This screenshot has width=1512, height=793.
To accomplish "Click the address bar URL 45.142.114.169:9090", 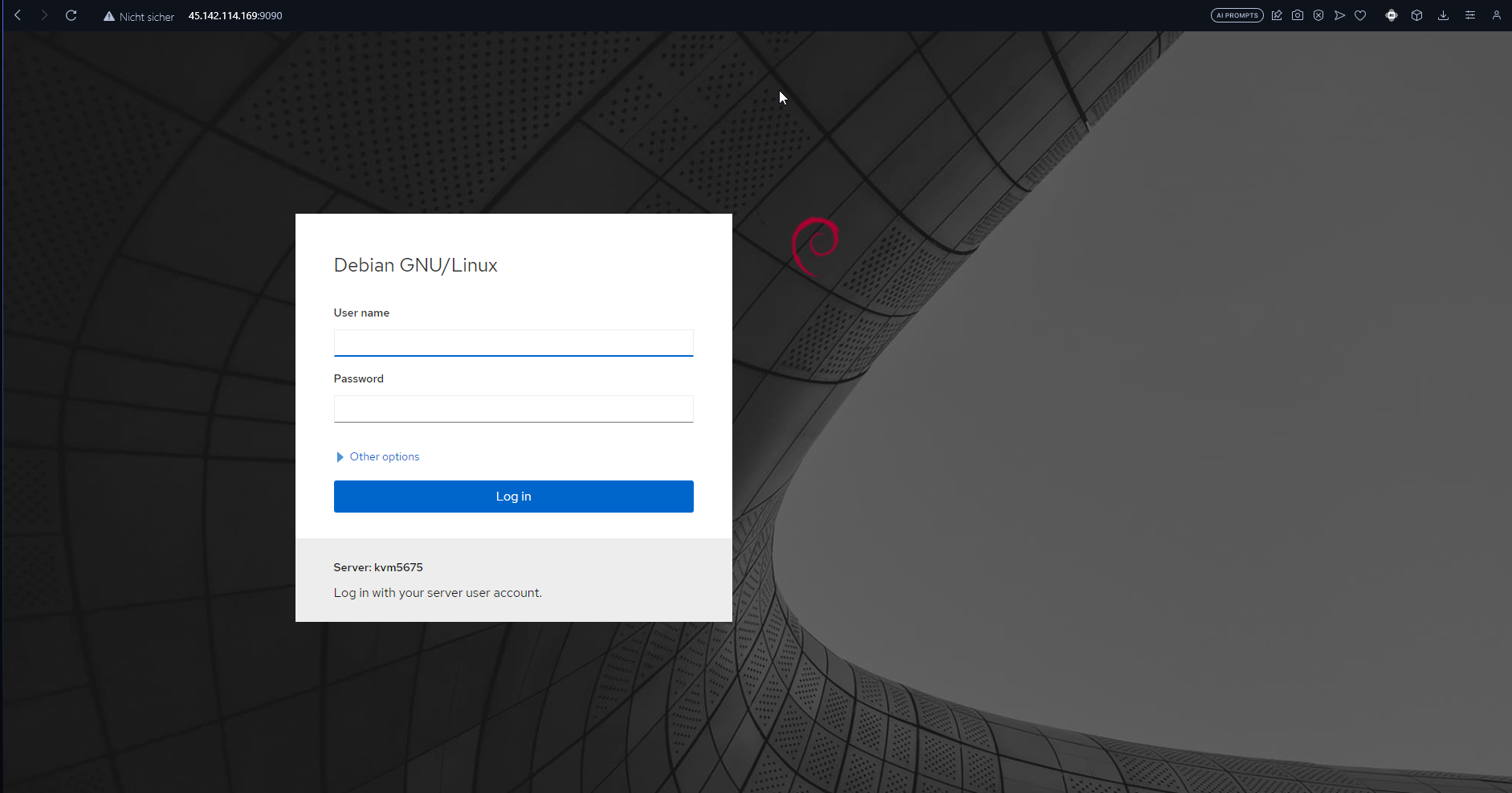I will click(x=235, y=16).
